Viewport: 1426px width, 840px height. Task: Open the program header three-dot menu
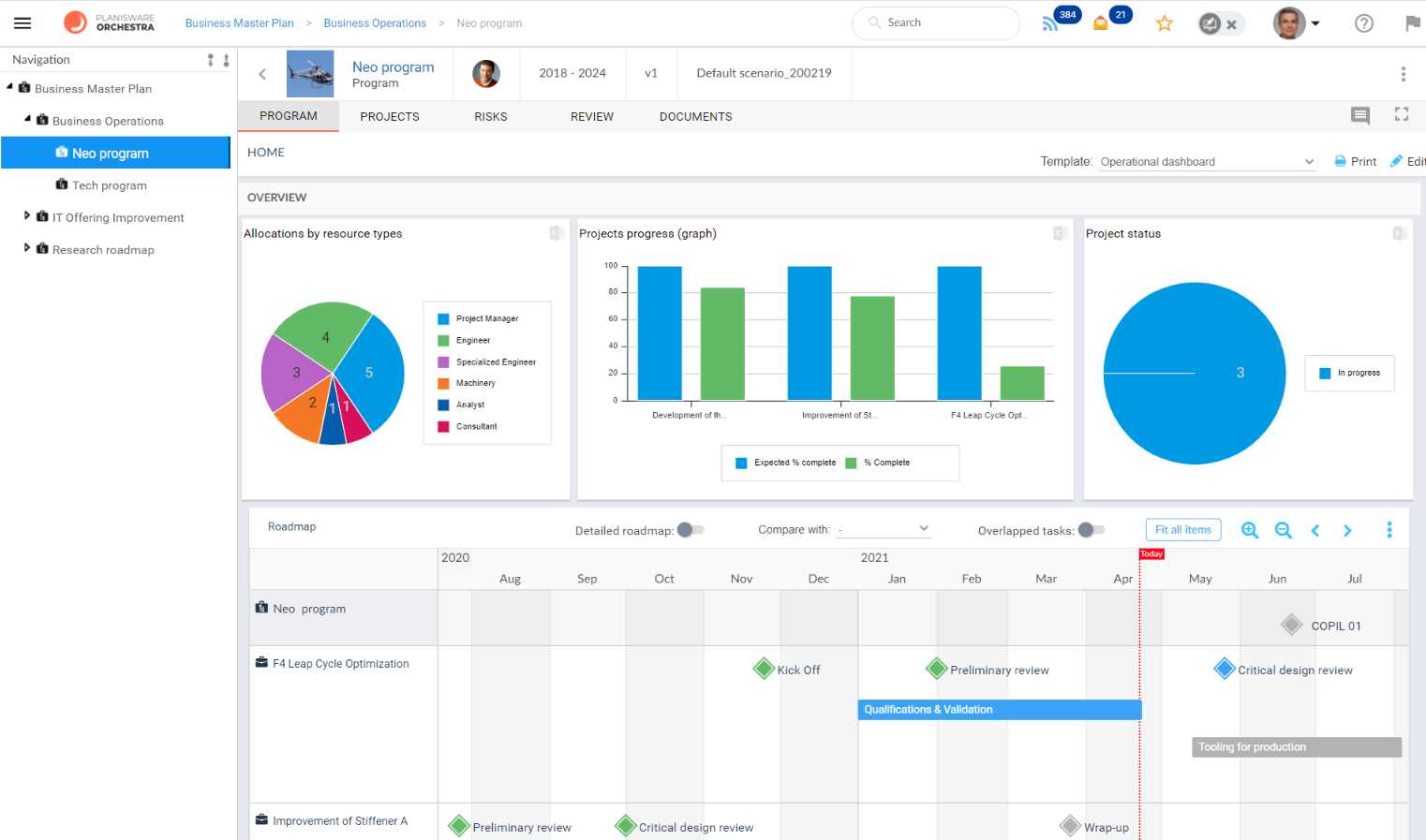pyautogui.click(x=1403, y=74)
